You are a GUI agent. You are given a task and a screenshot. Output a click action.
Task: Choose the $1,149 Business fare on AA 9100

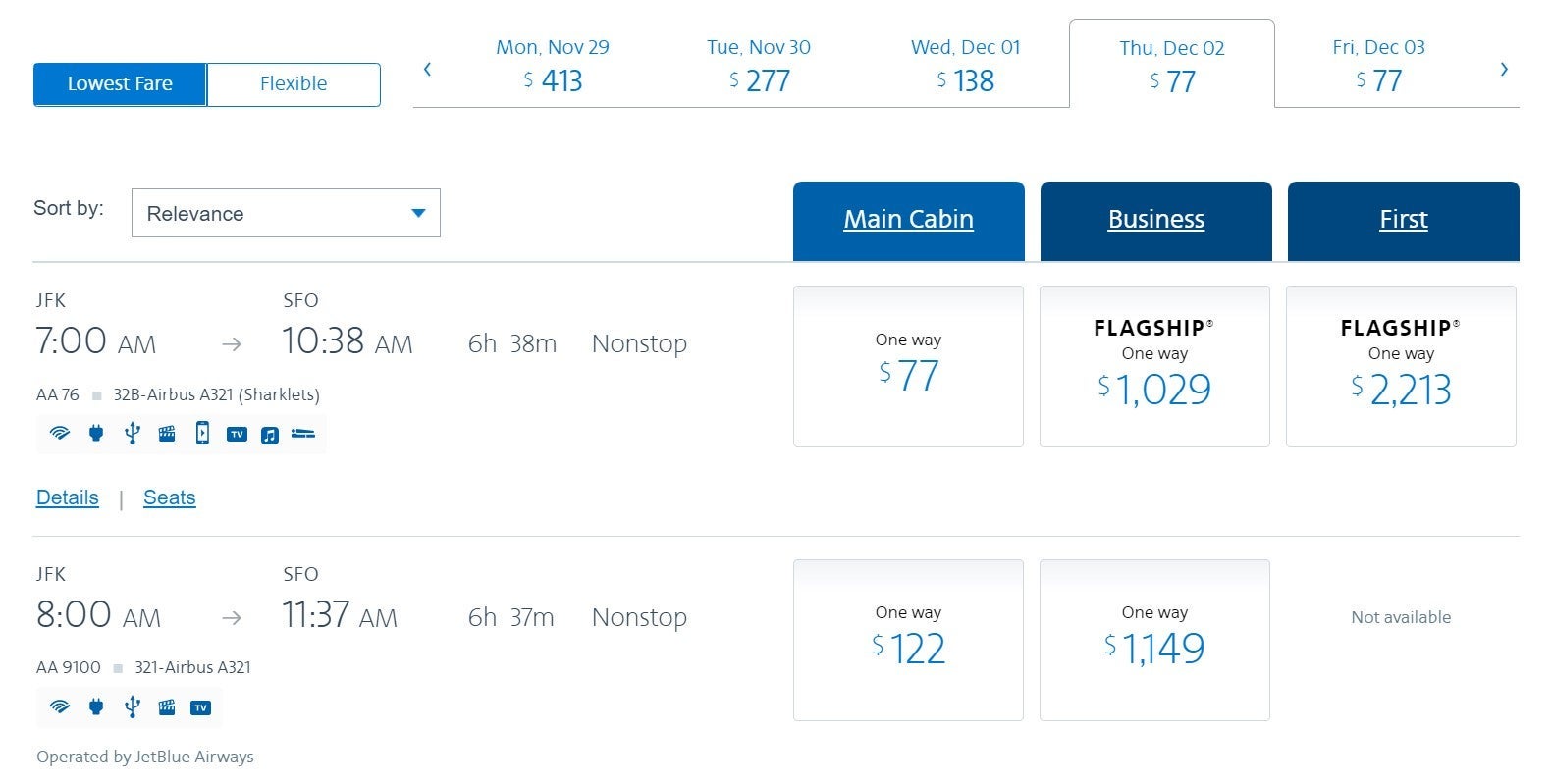(x=1154, y=640)
